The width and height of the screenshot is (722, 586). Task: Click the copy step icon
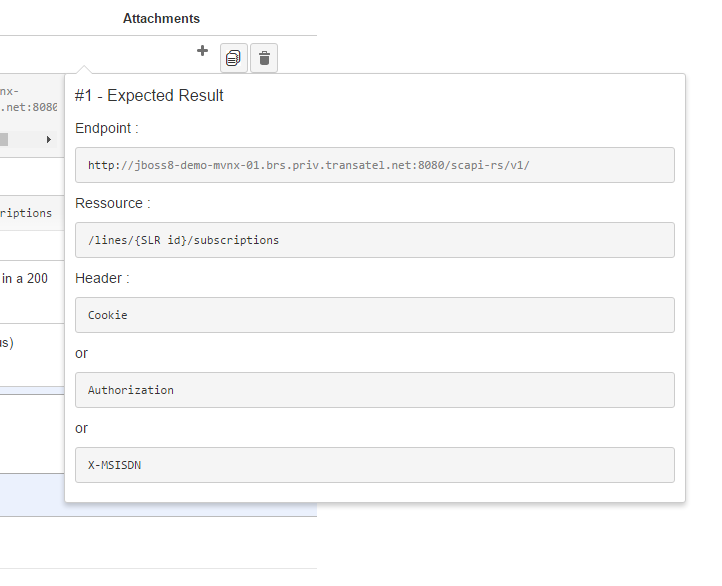click(233, 58)
